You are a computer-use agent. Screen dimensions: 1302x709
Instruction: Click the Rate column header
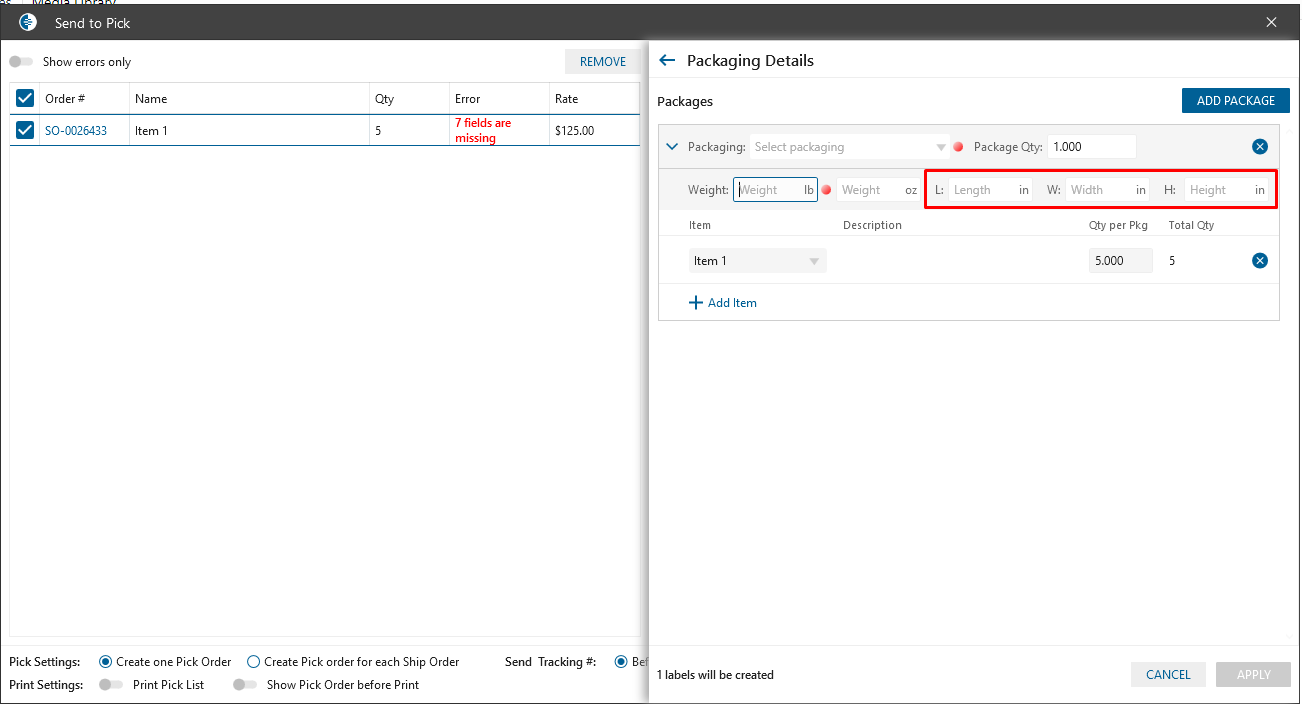pos(567,99)
